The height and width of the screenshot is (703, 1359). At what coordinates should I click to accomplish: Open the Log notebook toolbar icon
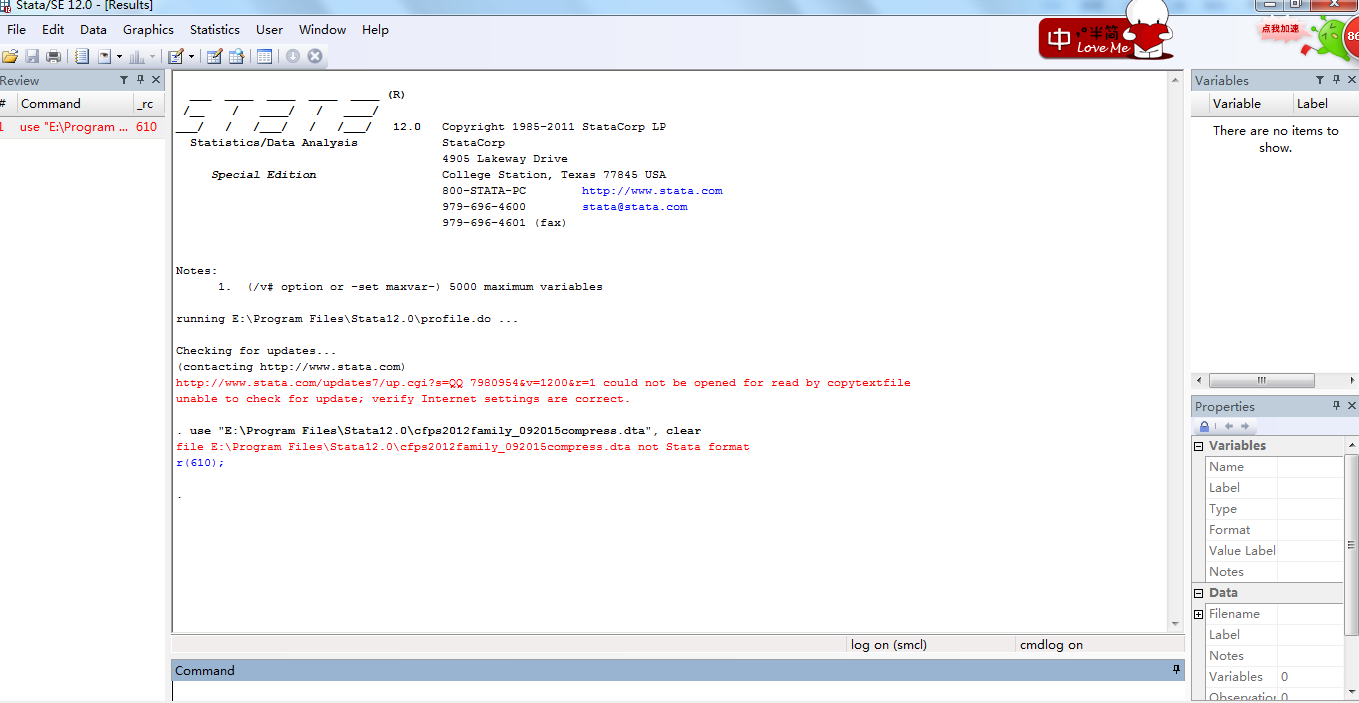click(82, 57)
